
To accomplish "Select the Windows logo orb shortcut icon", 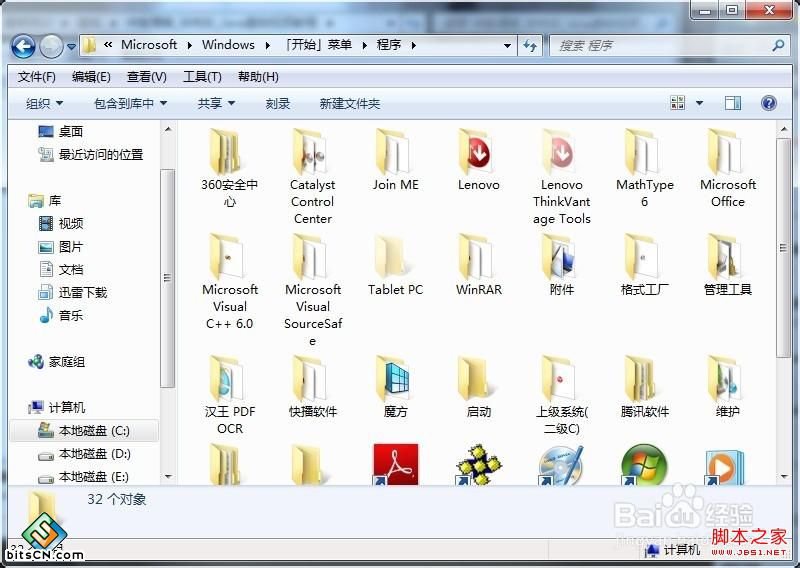I will [x=644, y=464].
